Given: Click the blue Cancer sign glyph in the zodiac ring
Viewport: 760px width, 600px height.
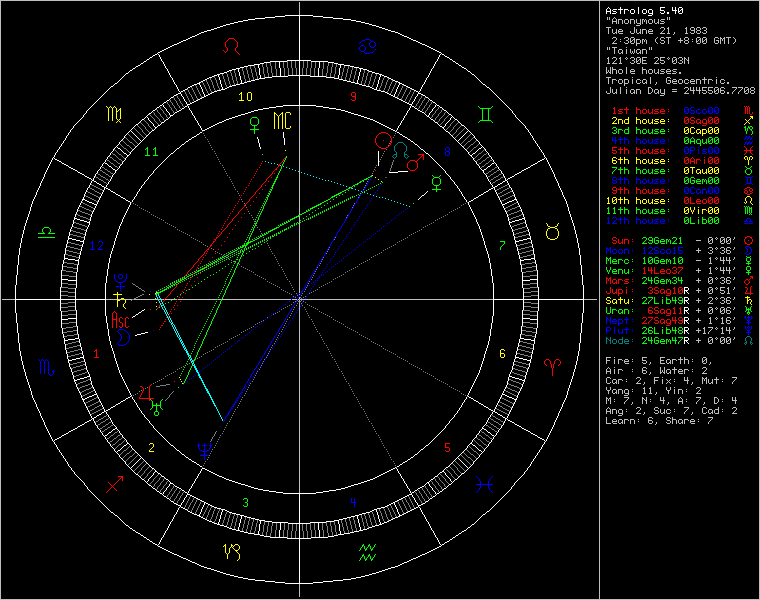Looking at the screenshot, I should [367, 47].
